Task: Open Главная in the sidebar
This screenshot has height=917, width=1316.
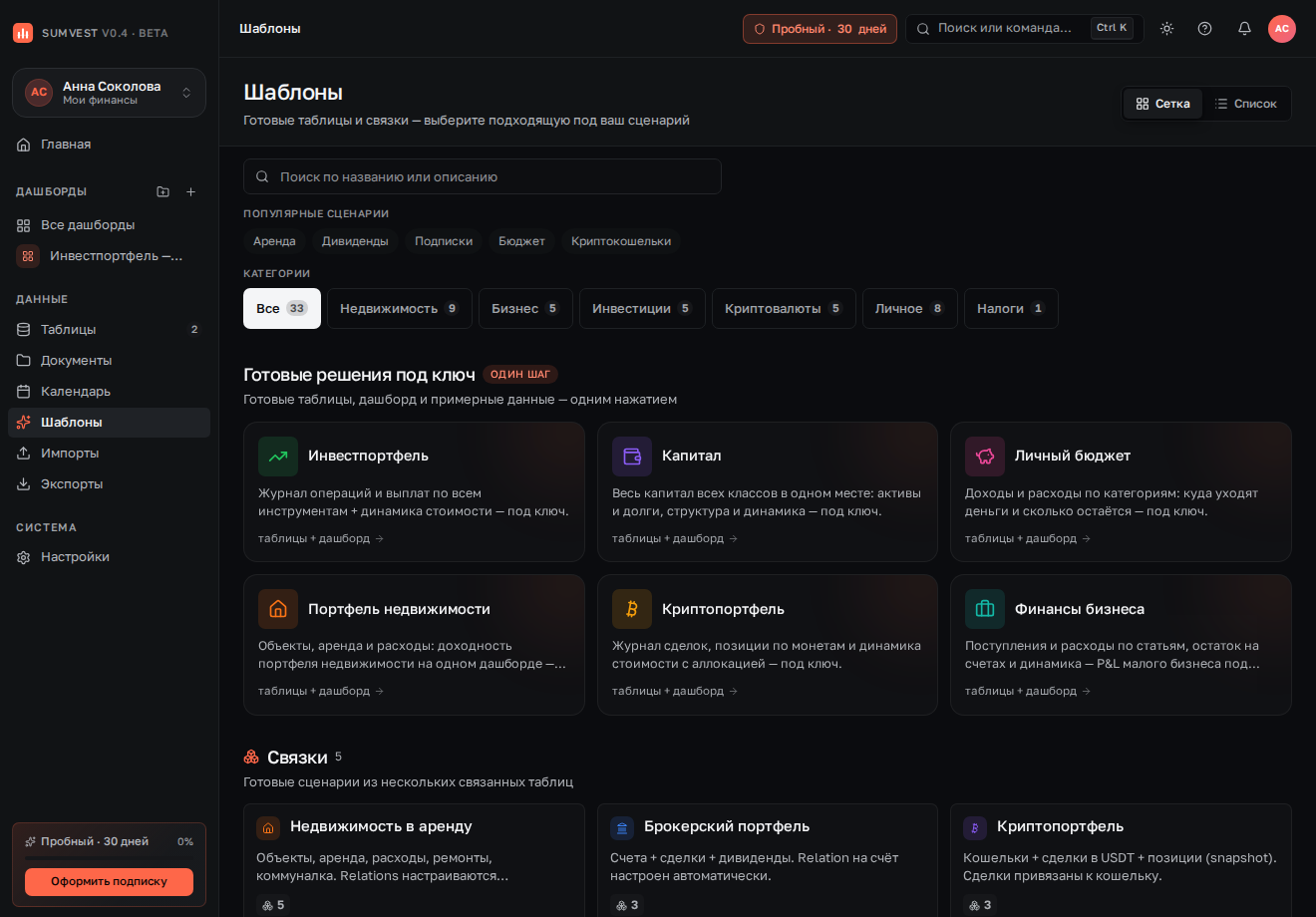Action: (110, 145)
